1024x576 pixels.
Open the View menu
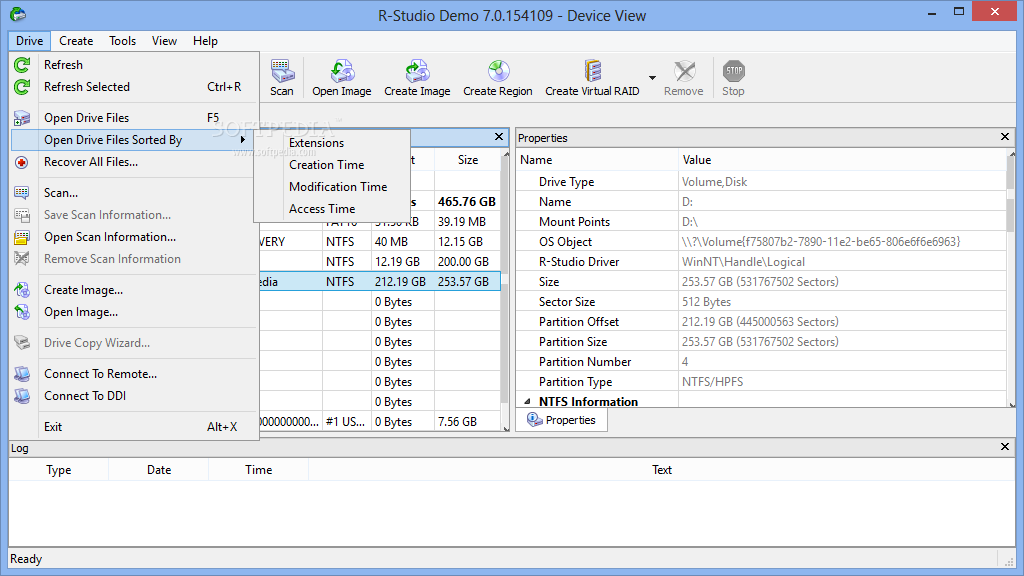click(164, 40)
